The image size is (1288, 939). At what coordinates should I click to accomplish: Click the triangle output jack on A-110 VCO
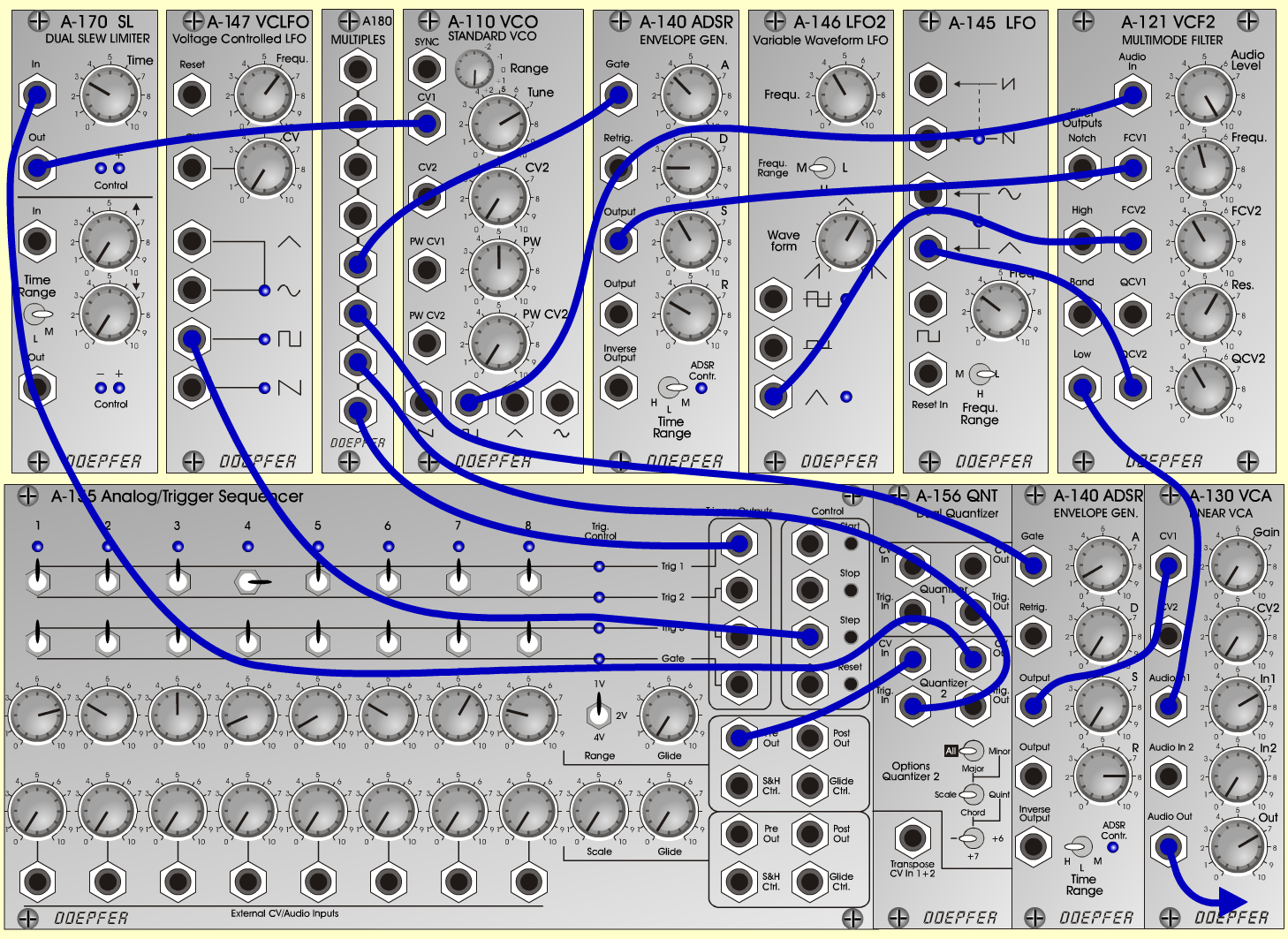[x=514, y=403]
